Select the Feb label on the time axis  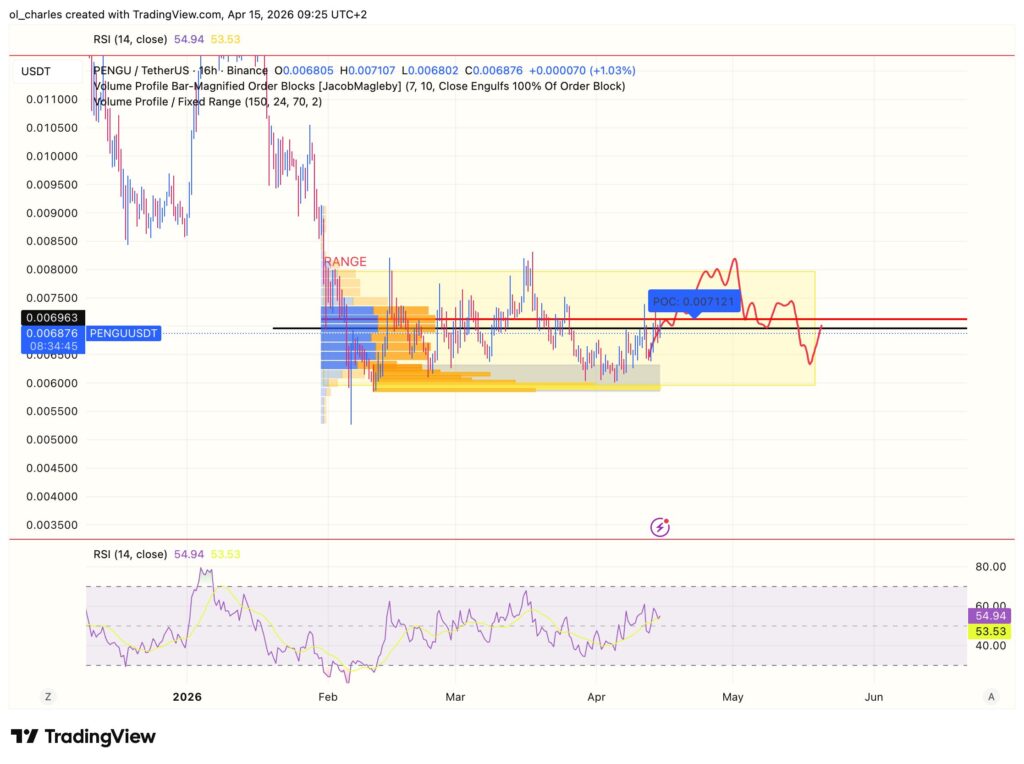[x=327, y=697]
